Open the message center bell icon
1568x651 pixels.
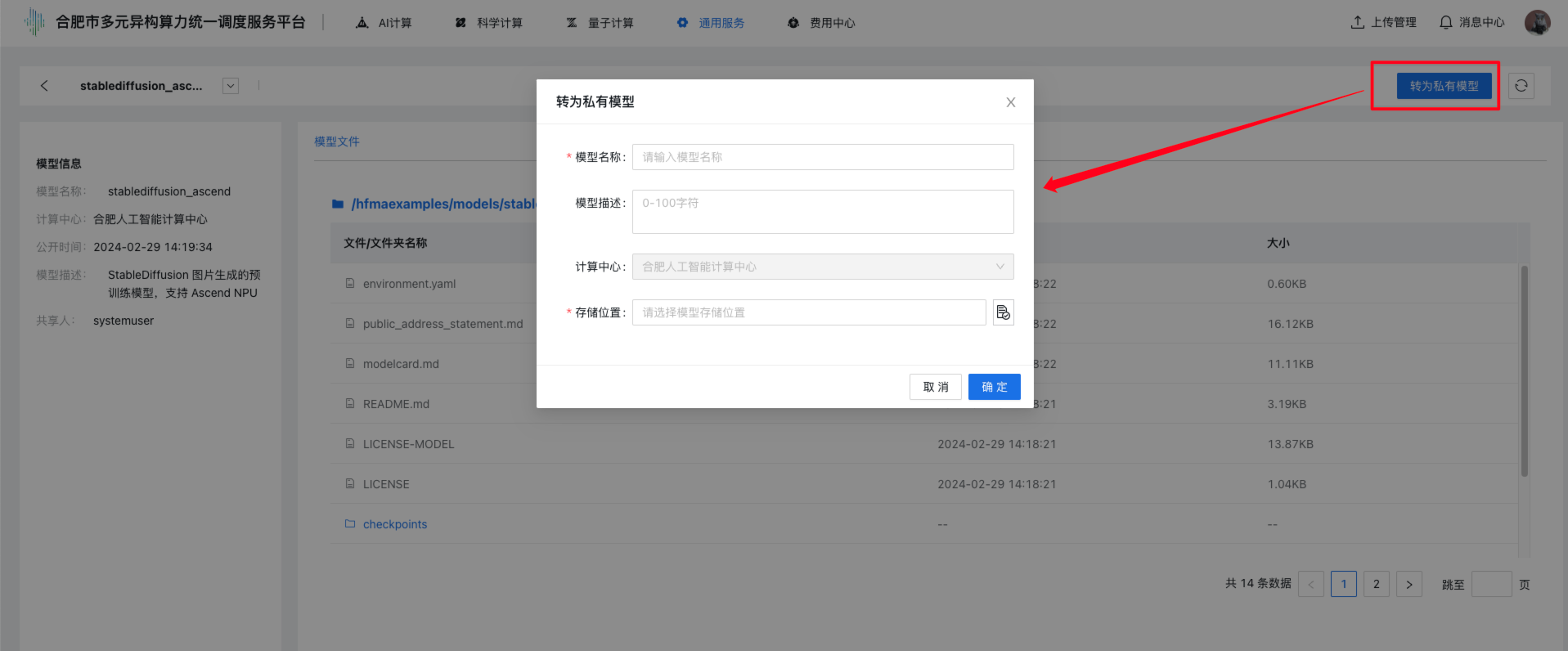point(1446,23)
